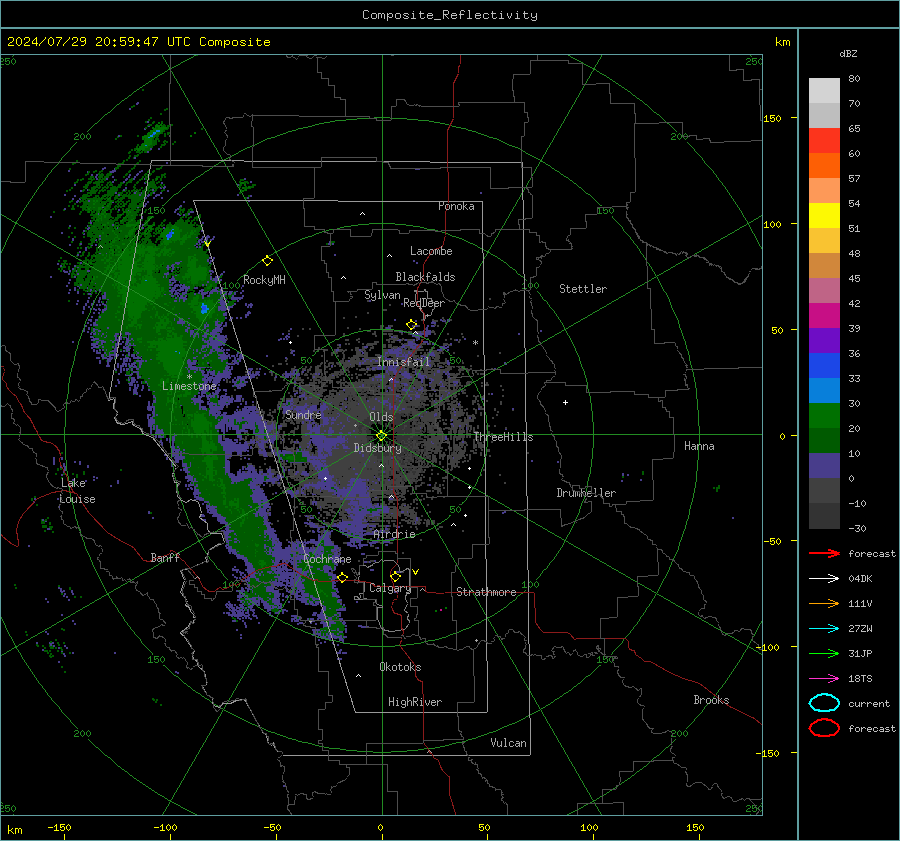The image size is (900, 841).
Task: Click the Lacombe city label
Action: click(x=431, y=251)
